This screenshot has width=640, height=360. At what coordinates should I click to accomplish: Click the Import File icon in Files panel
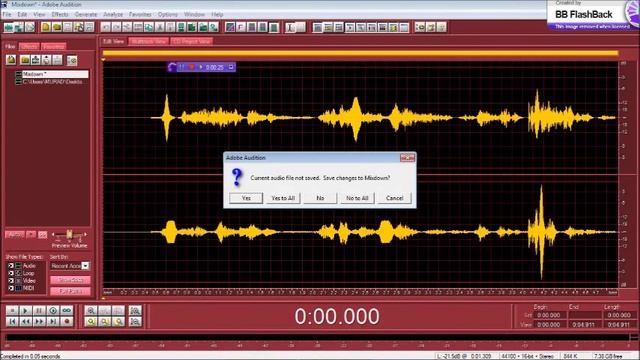[11, 60]
